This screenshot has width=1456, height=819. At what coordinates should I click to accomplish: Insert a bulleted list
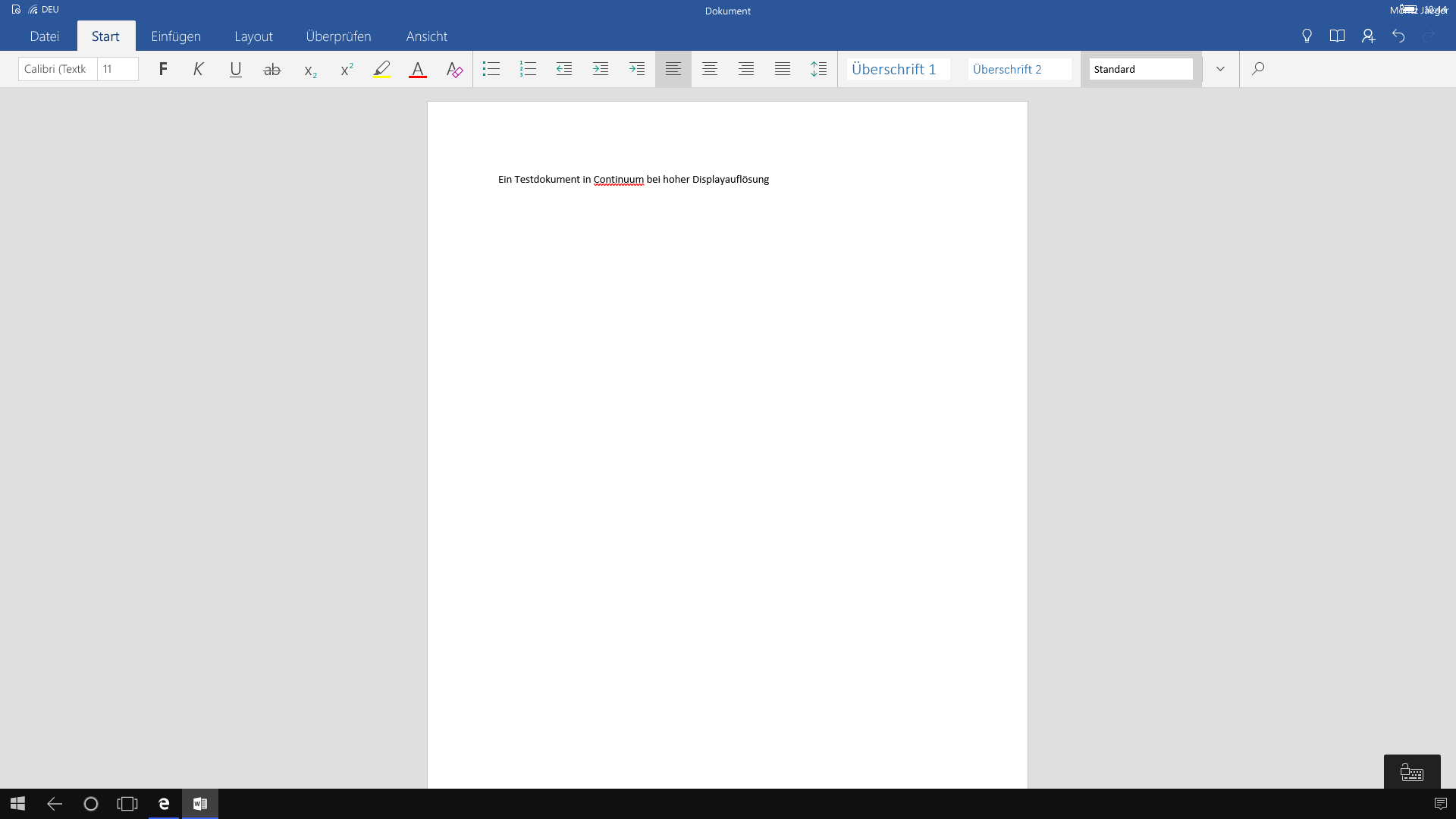click(x=491, y=69)
